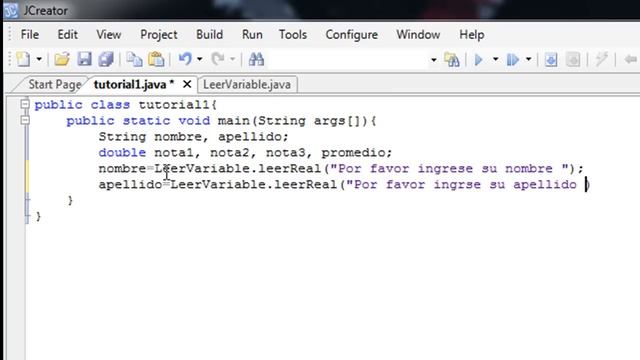
Task: Click 'main' in the method signature
Action: 234,121
